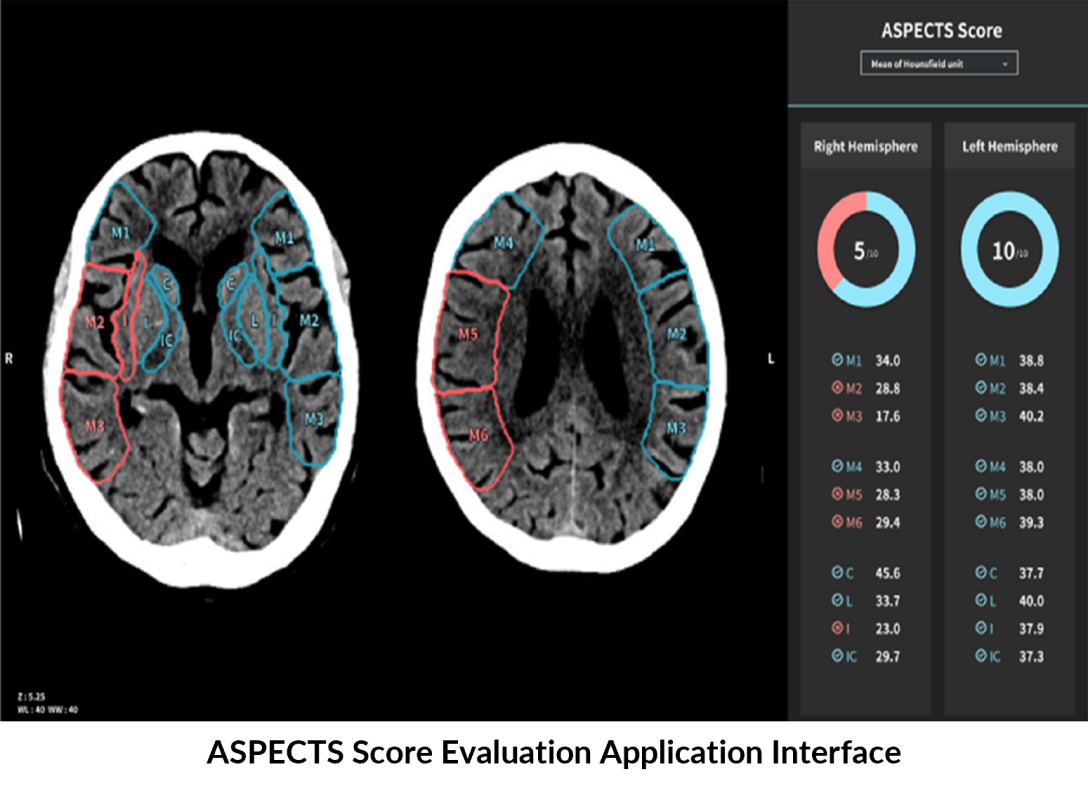Select the Left Hemisphere header tab
This screenshot has width=1088, height=800.
[x=1010, y=146]
